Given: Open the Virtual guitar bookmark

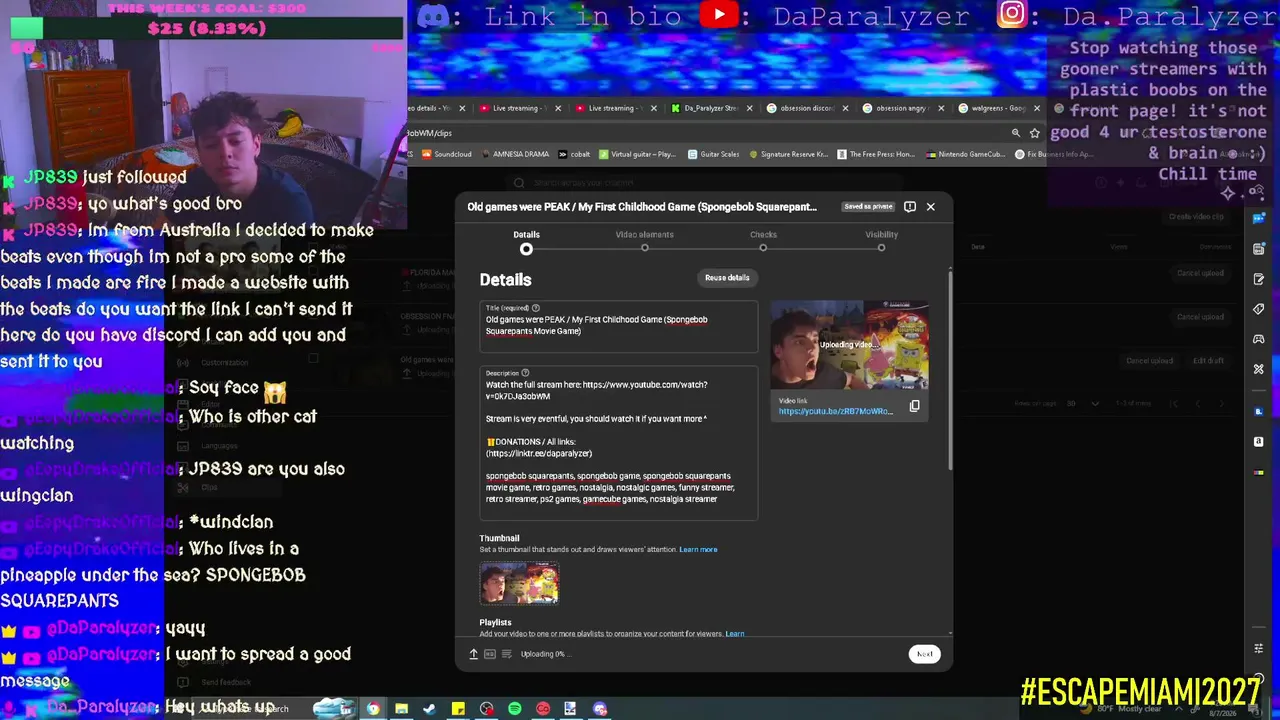Looking at the screenshot, I should pyautogui.click(x=638, y=155).
